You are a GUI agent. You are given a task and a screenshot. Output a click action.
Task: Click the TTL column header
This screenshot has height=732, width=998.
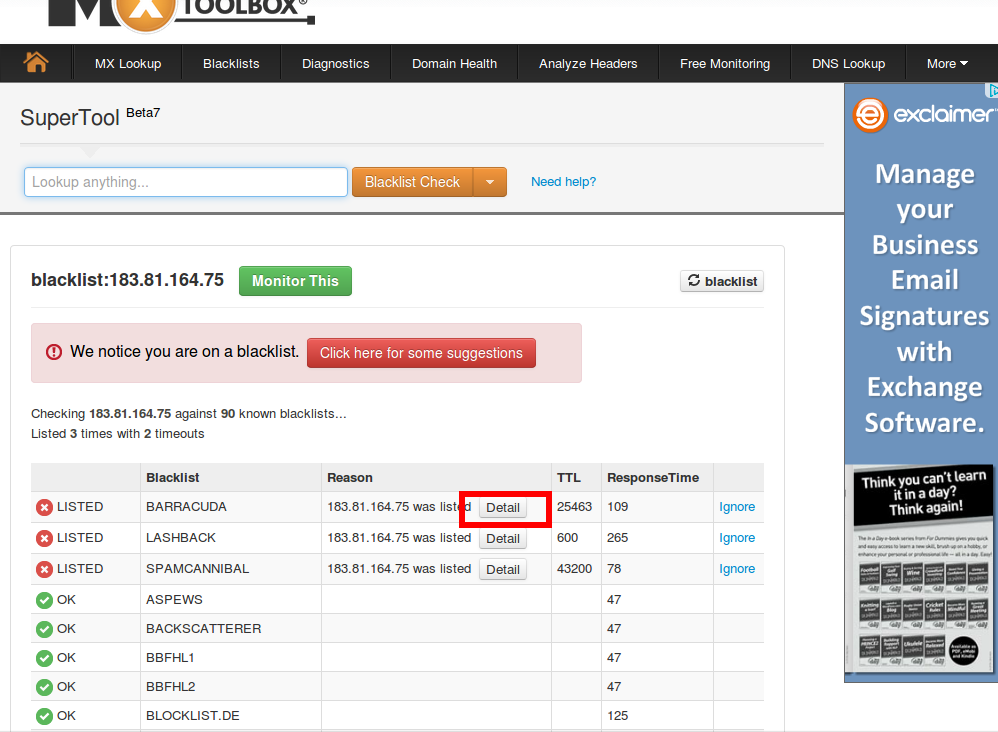click(569, 477)
